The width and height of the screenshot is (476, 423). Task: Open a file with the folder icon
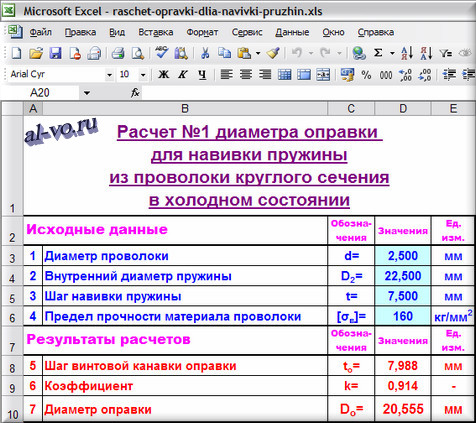pos(36,53)
